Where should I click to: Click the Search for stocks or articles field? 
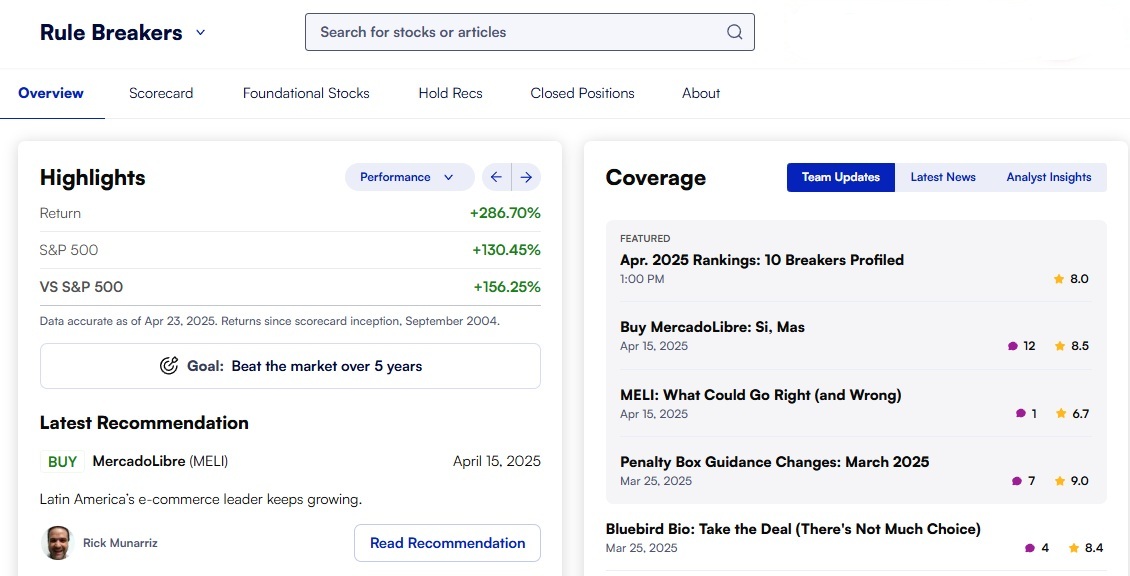530,32
